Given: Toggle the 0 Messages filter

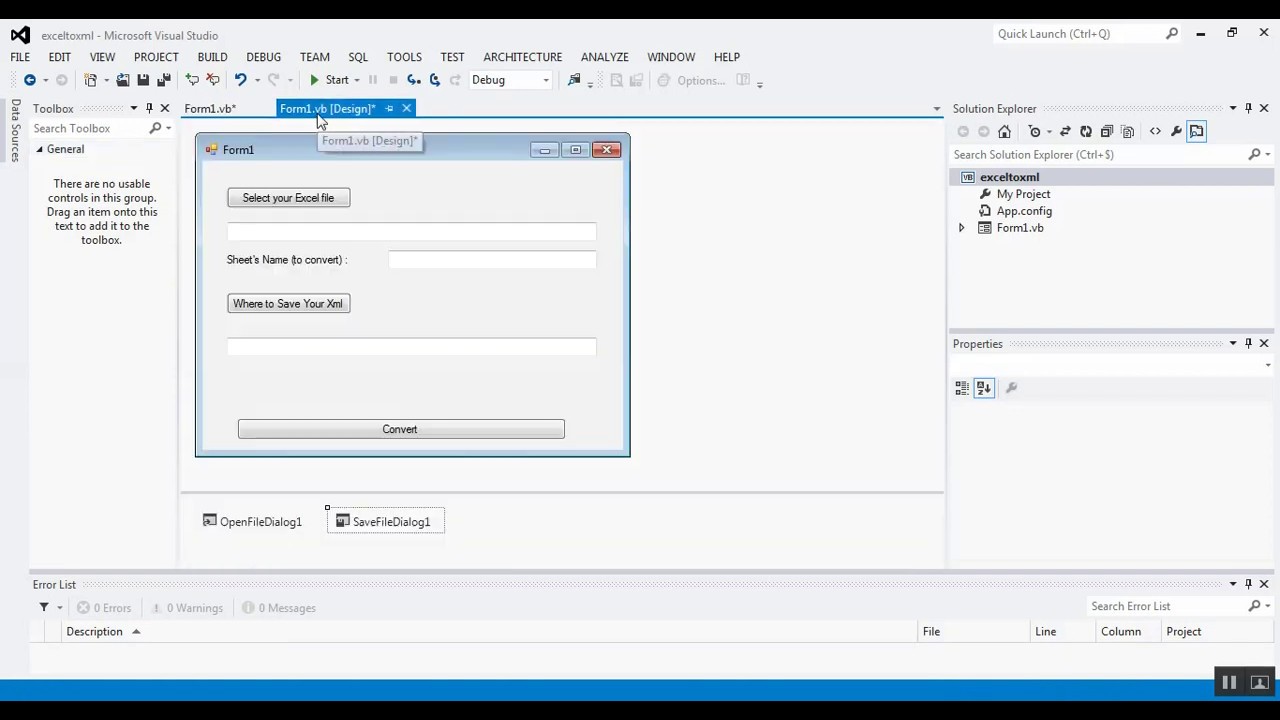Looking at the screenshot, I should pos(279,608).
